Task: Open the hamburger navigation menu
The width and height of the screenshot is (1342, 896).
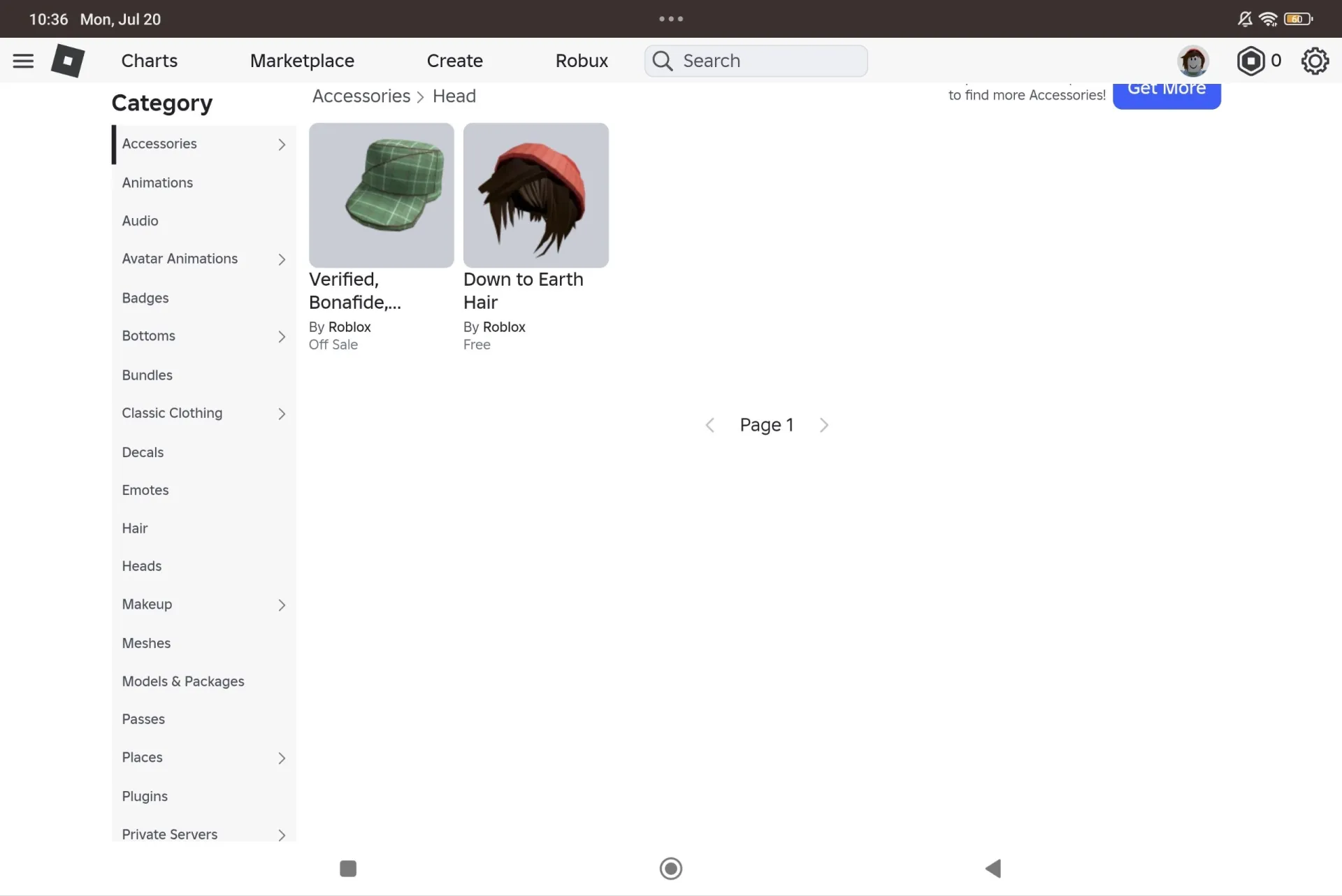Action: (x=23, y=61)
